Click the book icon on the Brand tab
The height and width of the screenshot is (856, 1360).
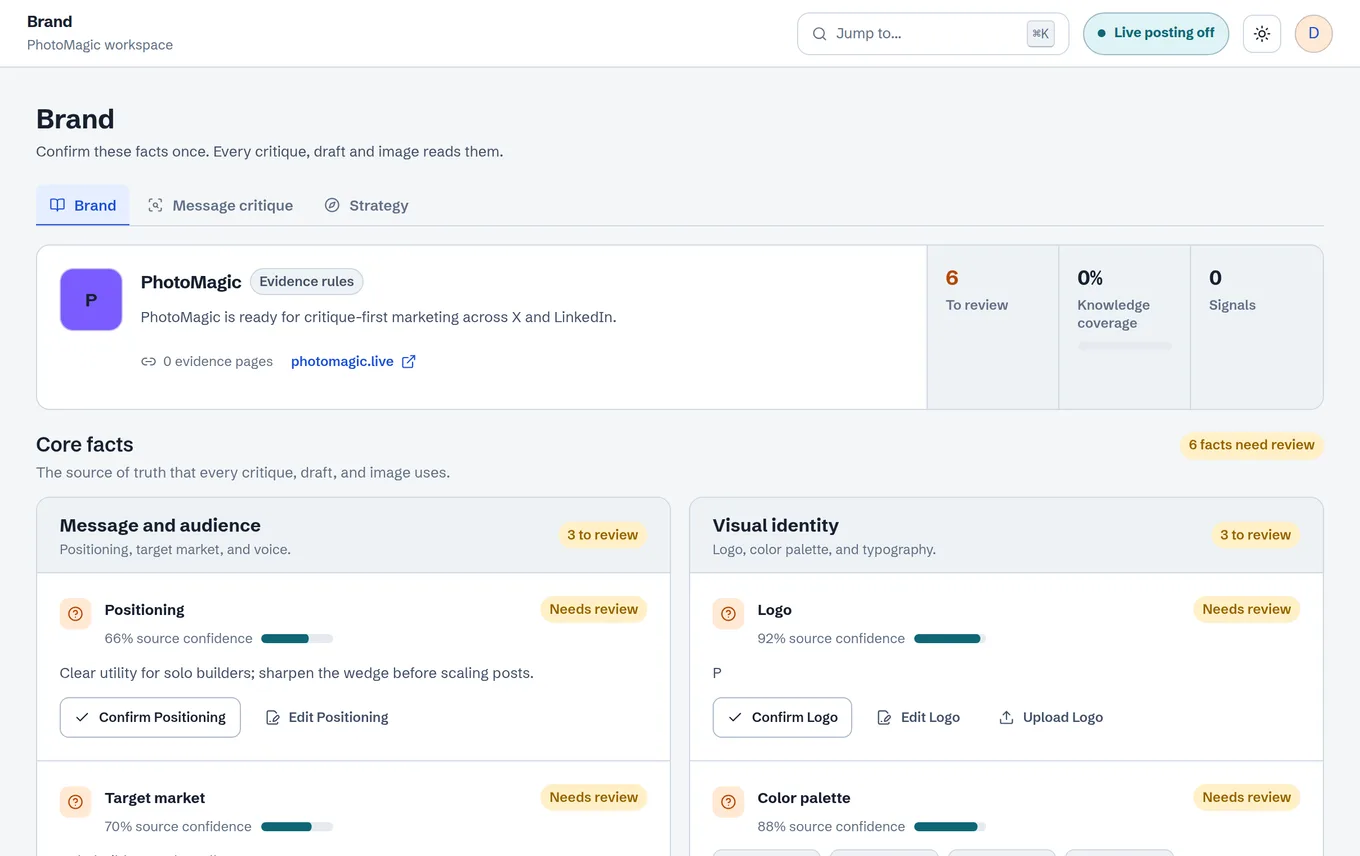tap(58, 205)
